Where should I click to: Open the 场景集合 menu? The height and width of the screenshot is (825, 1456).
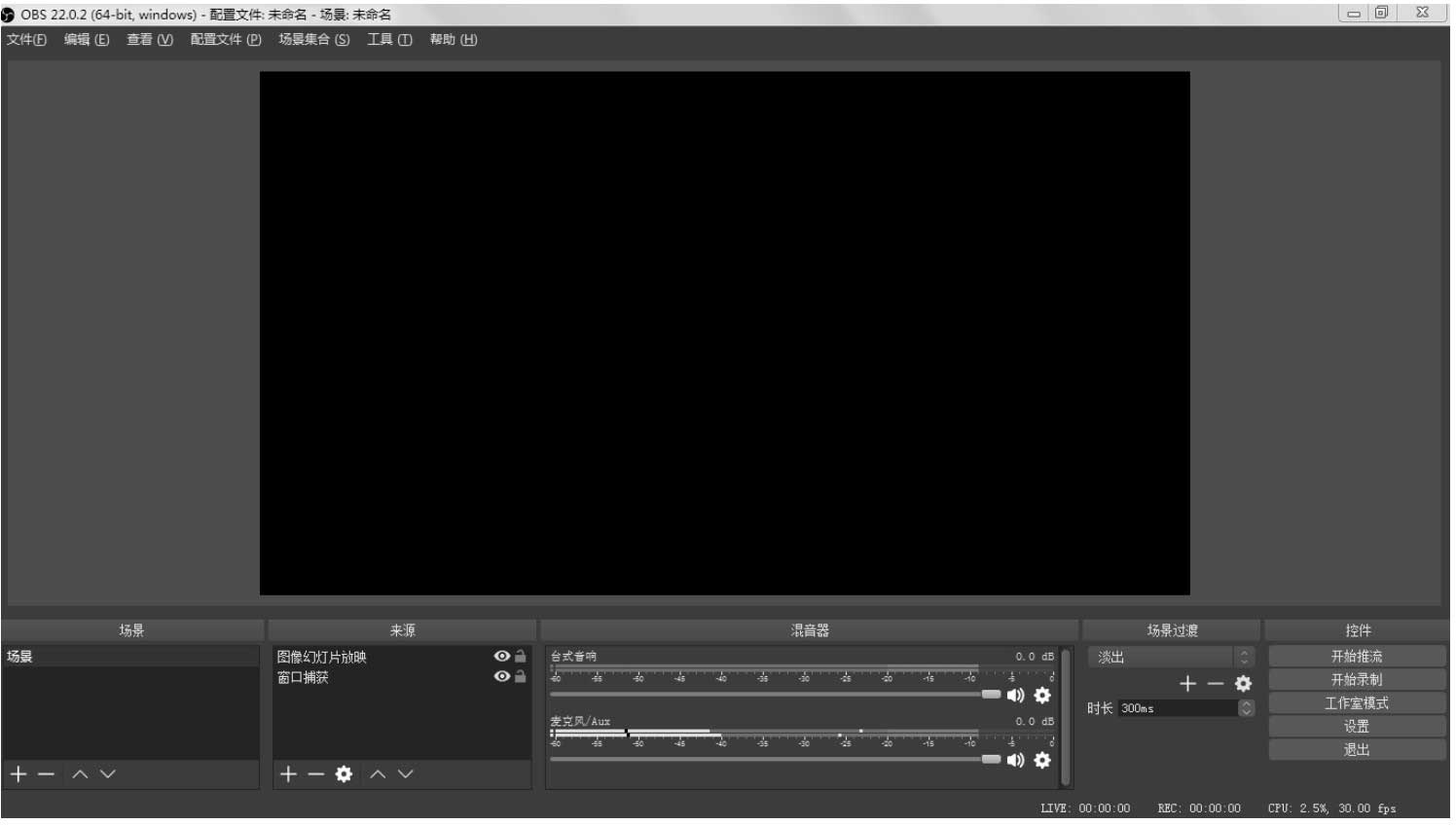[x=313, y=40]
